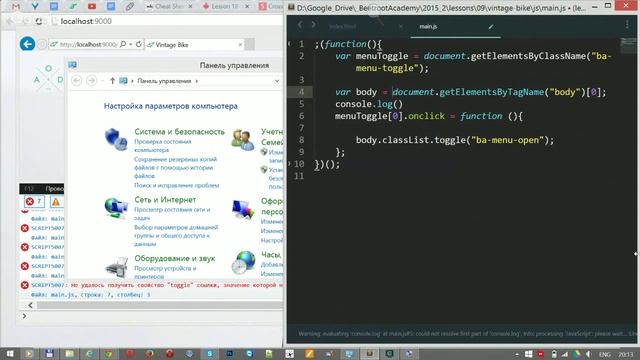Open Chrome from the taskbar

point(109,353)
